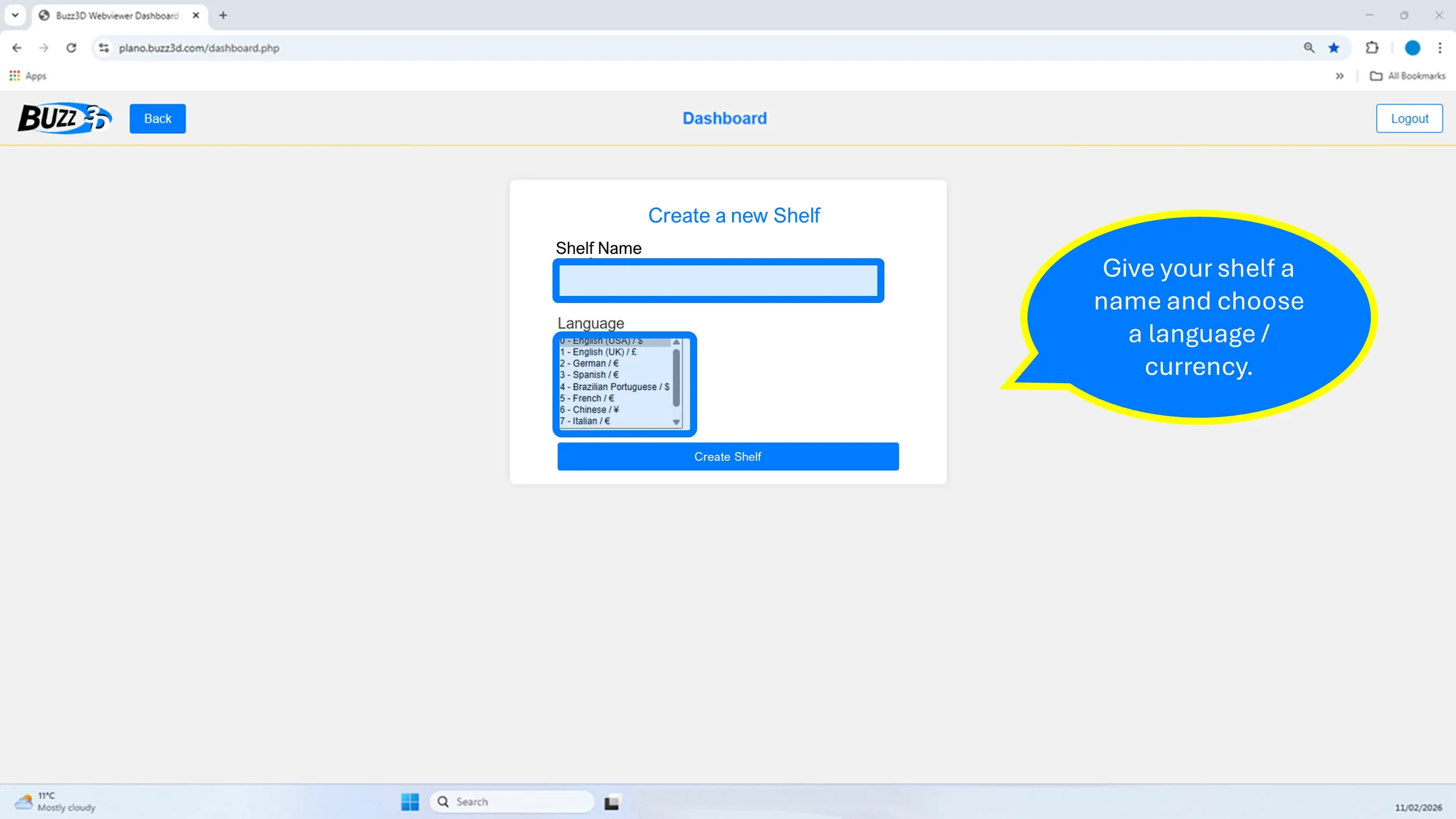Click the site information icon beside URL
The width and height of the screenshot is (1456, 819).
pos(104,48)
